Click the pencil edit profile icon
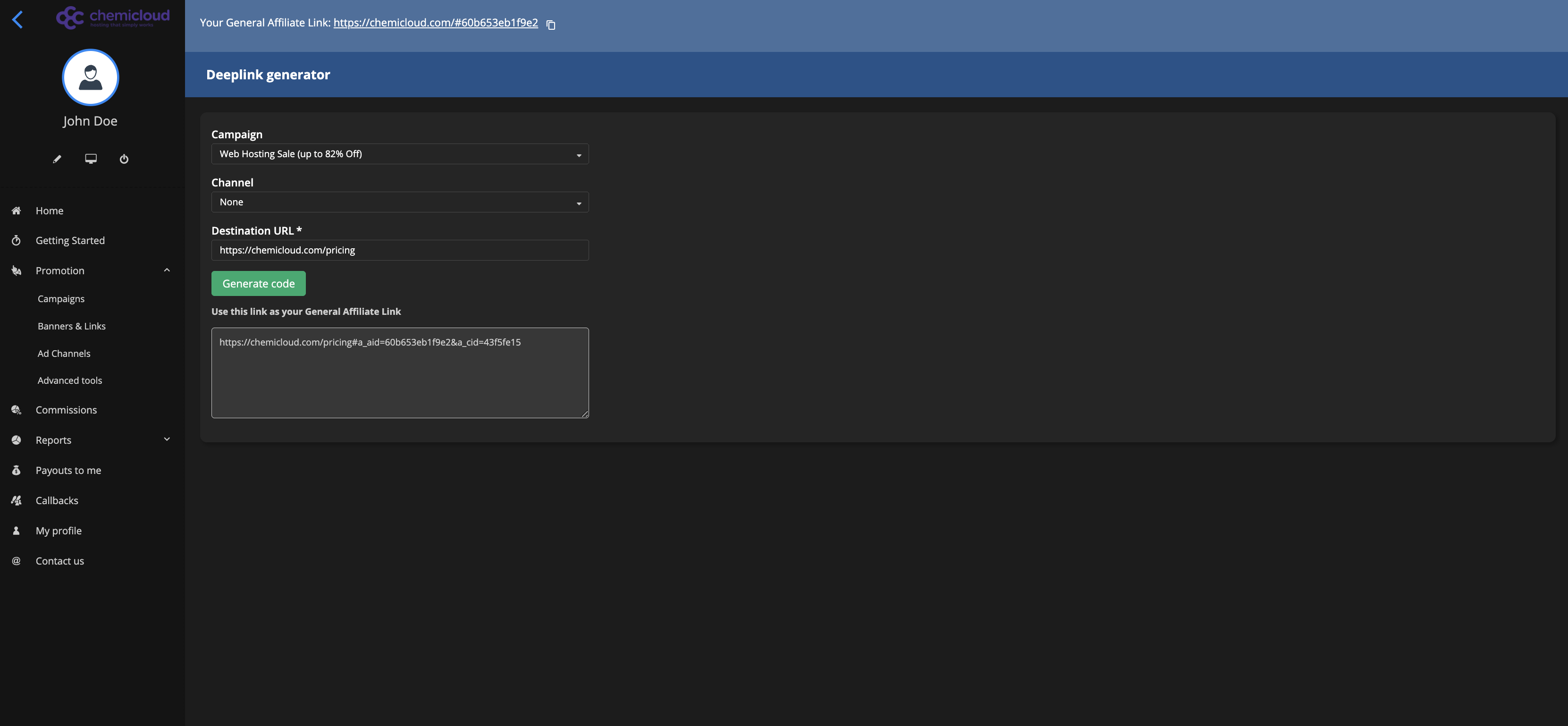1568x726 pixels. pyautogui.click(x=57, y=159)
